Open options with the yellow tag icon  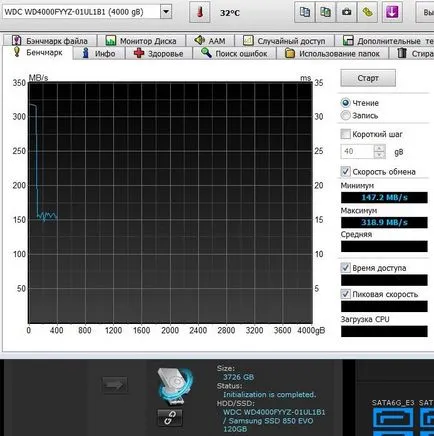[367, 12]
